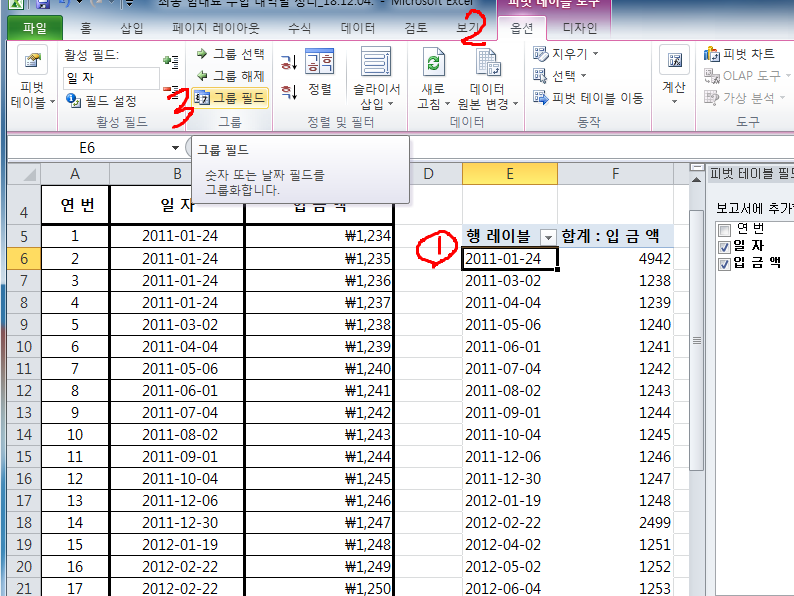Screen dimensions: 794x596
Task: Select column D header
Action: [428, 174]
